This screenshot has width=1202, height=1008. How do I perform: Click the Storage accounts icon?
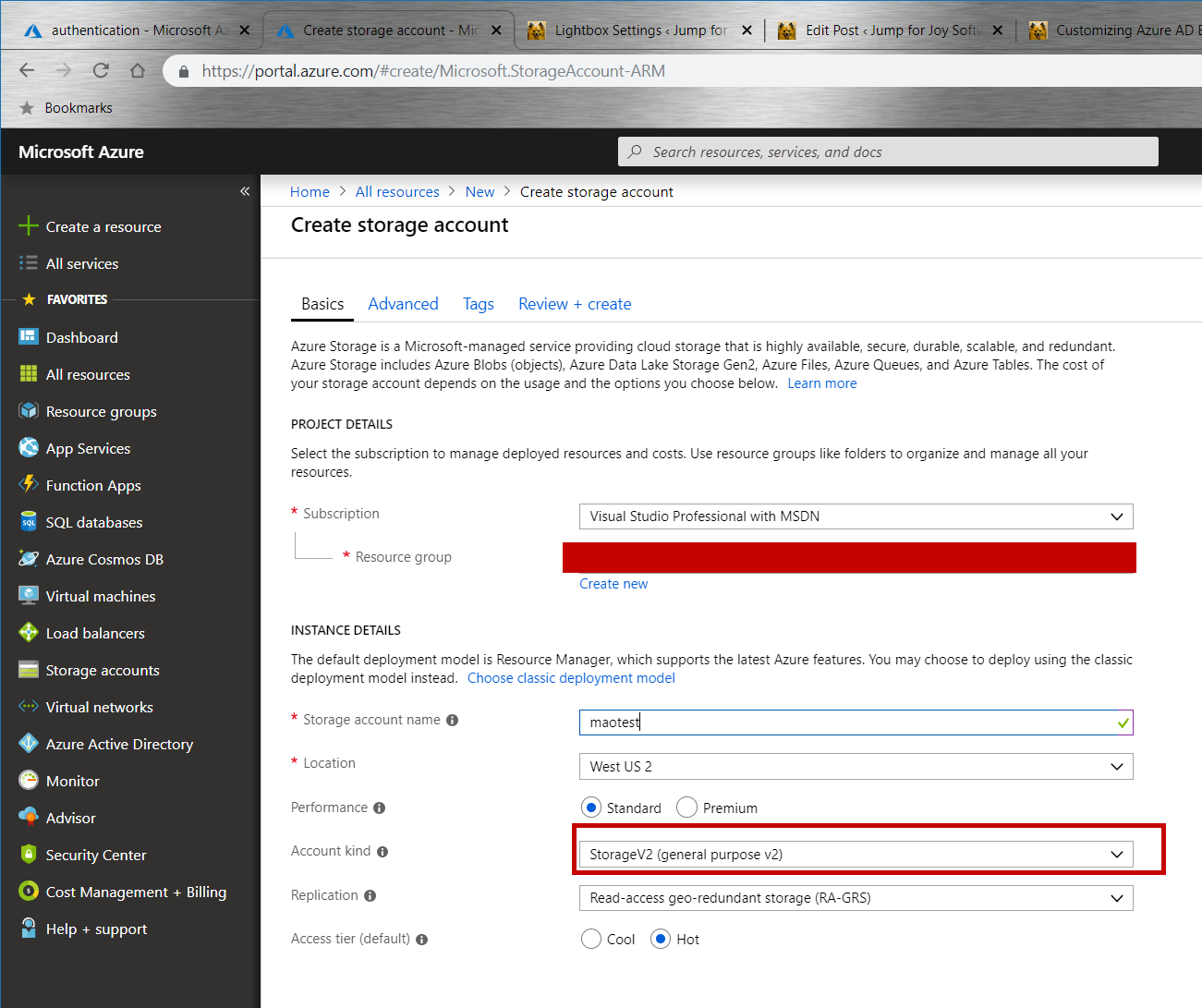[x=29, y=670]
